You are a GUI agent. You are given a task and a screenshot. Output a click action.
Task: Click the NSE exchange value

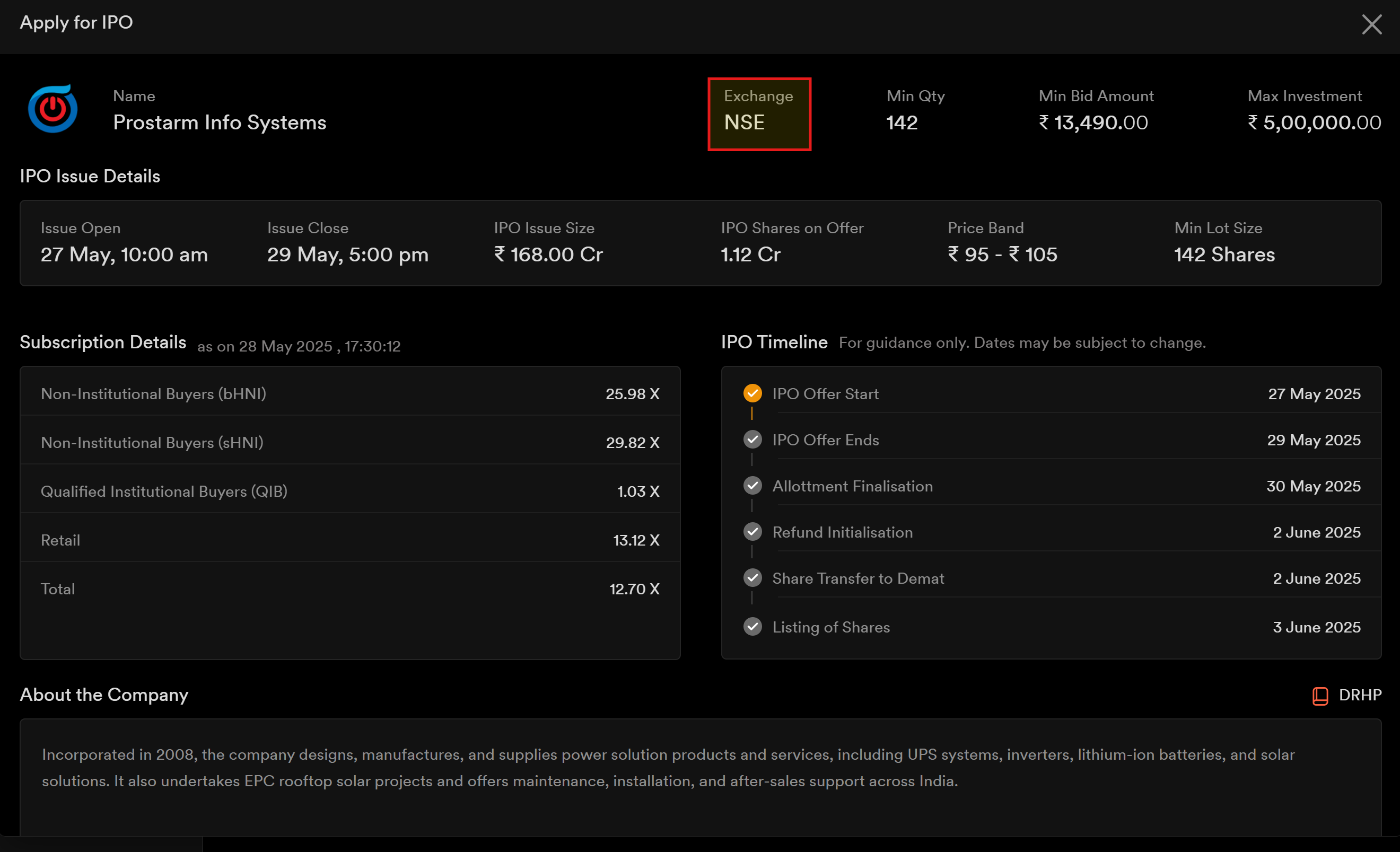(745, 122)
